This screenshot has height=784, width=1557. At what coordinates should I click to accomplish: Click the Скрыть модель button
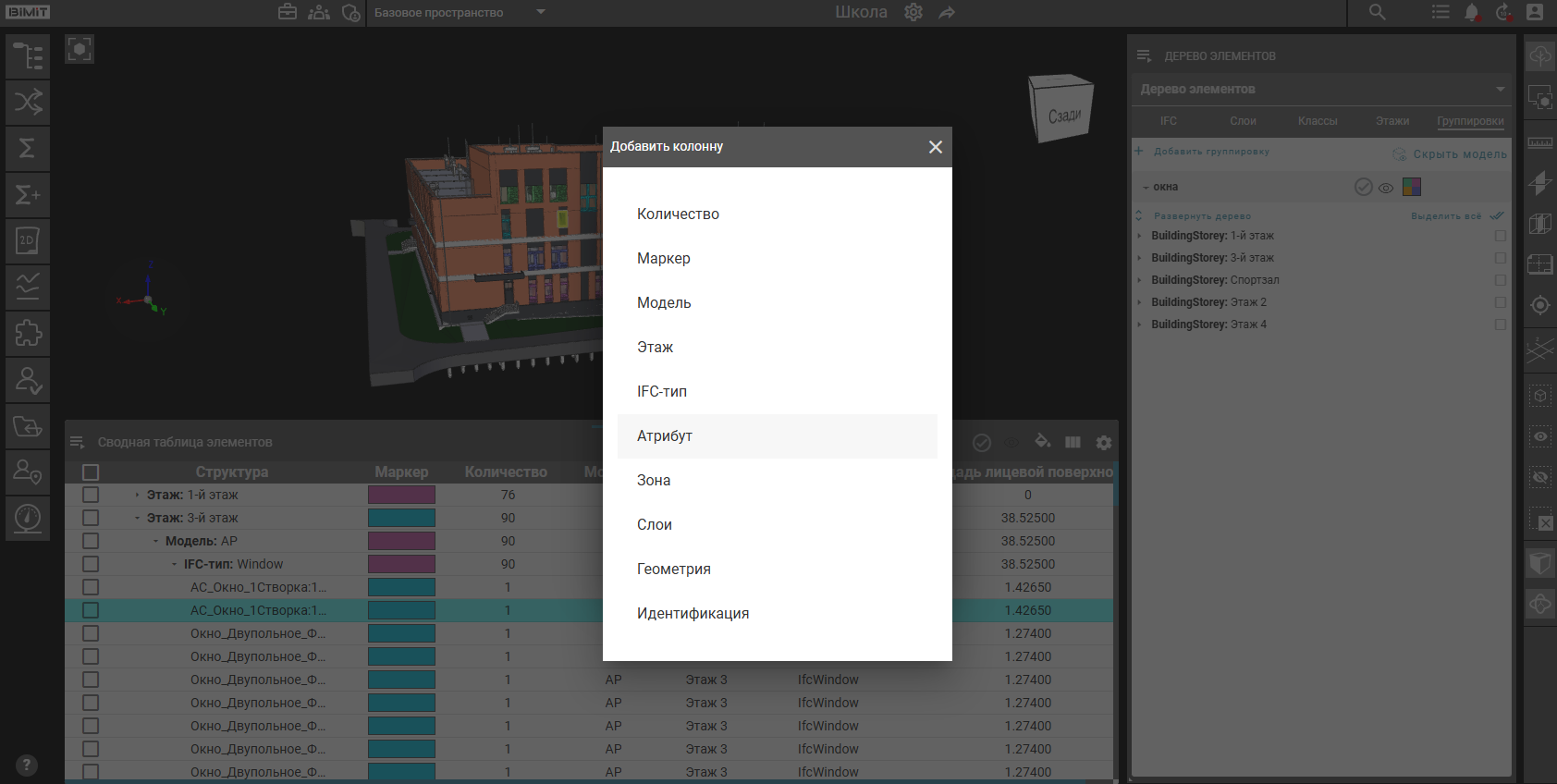(x=1450, y=154)
